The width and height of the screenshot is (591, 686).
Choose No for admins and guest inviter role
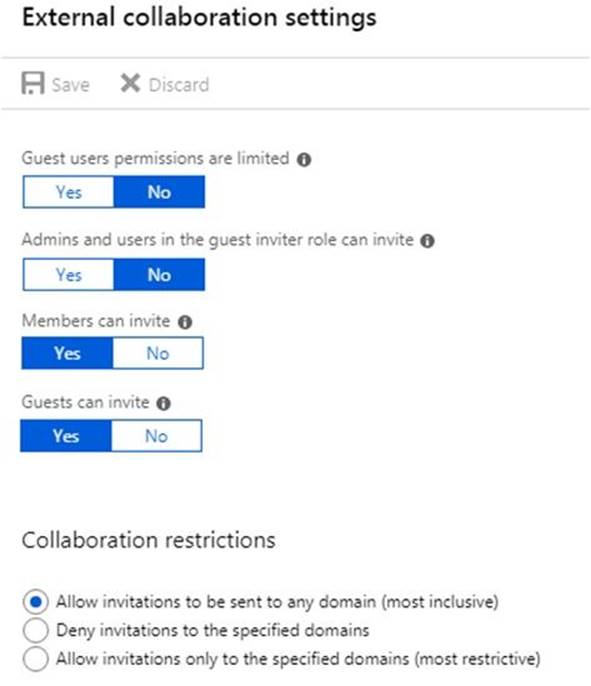159,275
